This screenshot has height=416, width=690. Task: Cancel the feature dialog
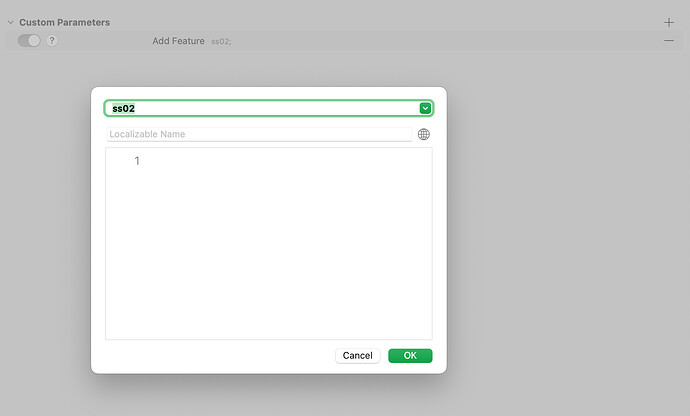[x=357, y=356]
